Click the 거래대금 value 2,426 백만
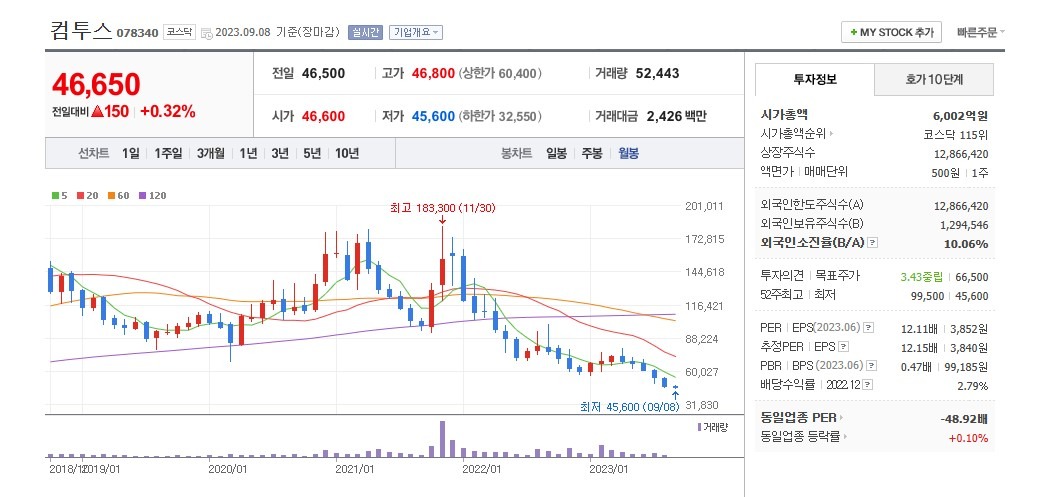Screen dimensions: 1043x497 676,116
